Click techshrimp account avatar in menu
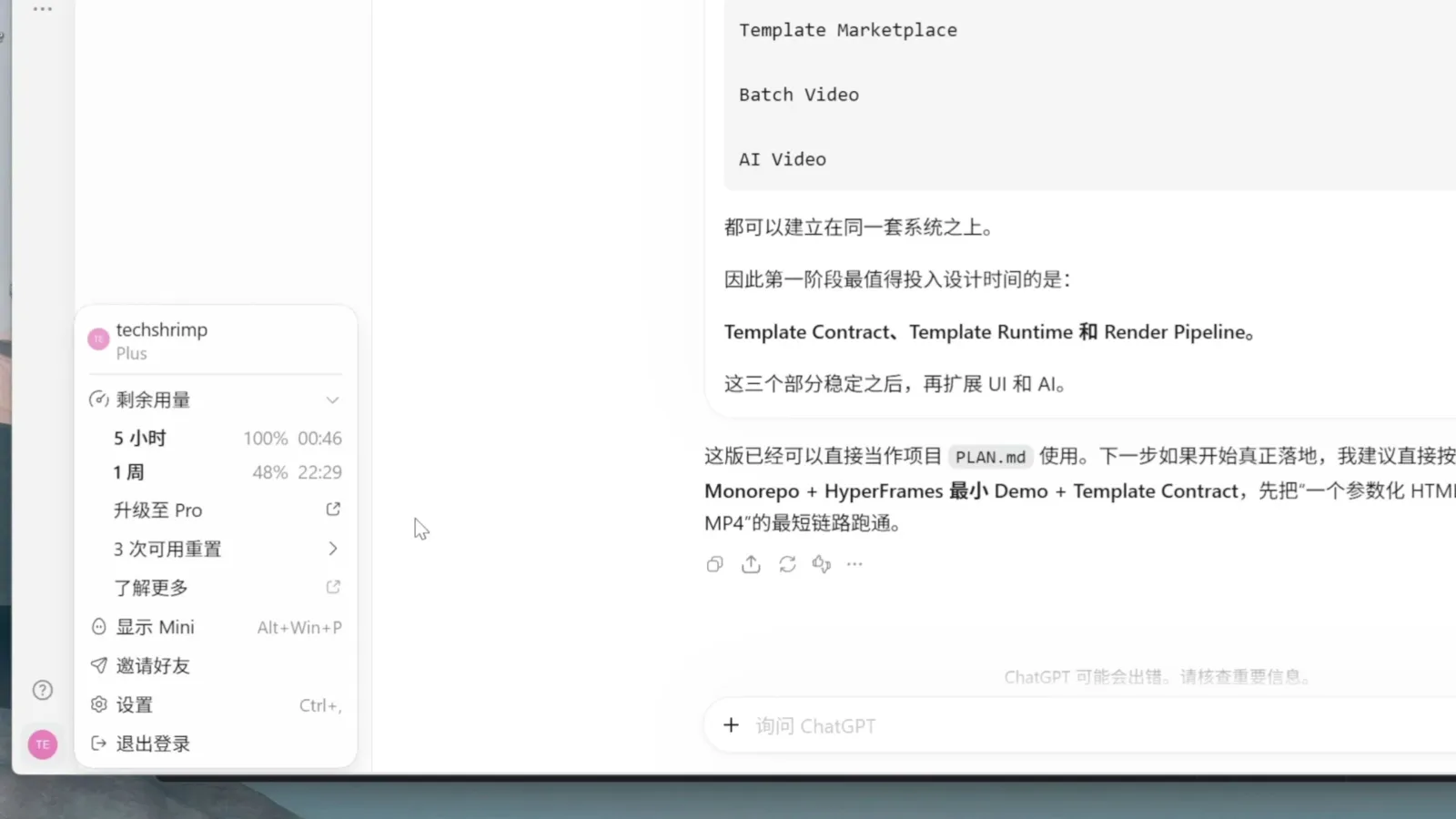This screenshot has height=819, width=1456. click(x=98, y=339)
